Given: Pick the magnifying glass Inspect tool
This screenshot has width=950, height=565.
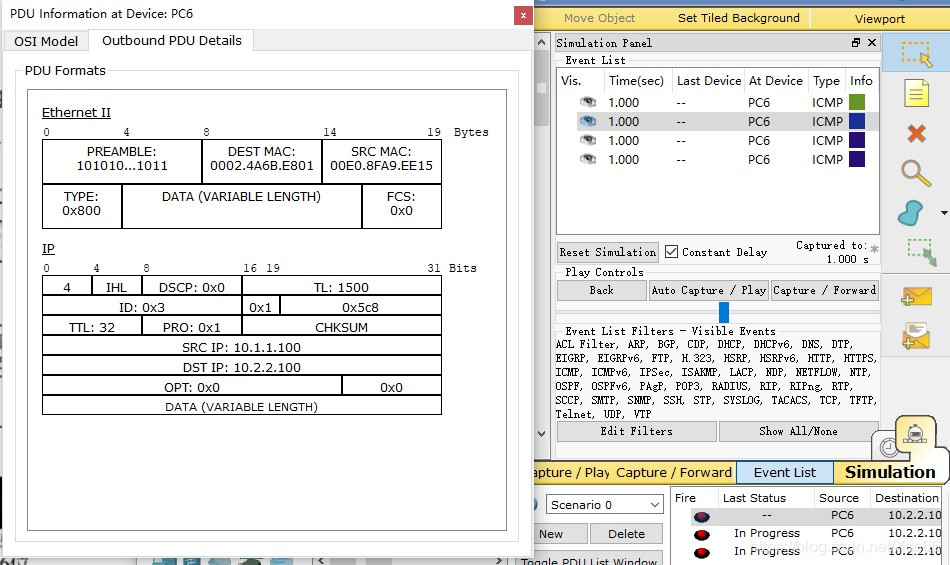Looking at the screenshot, I should (915, 173).
